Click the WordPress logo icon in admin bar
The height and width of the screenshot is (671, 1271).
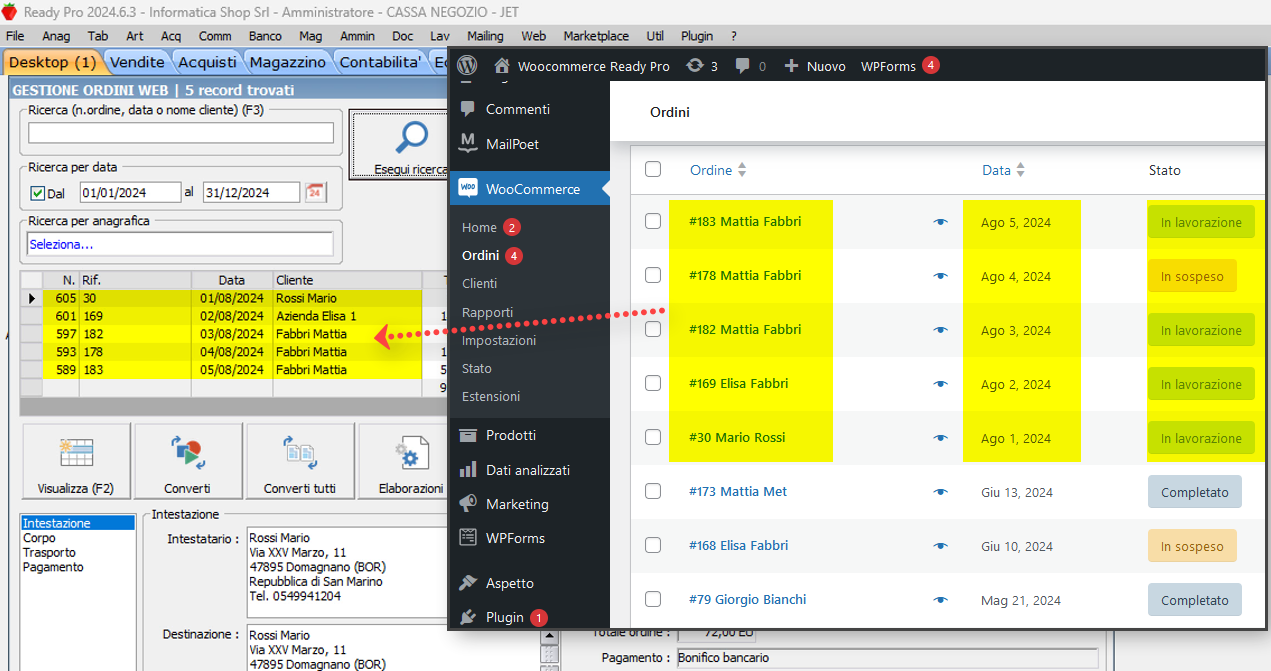[467, 66]
